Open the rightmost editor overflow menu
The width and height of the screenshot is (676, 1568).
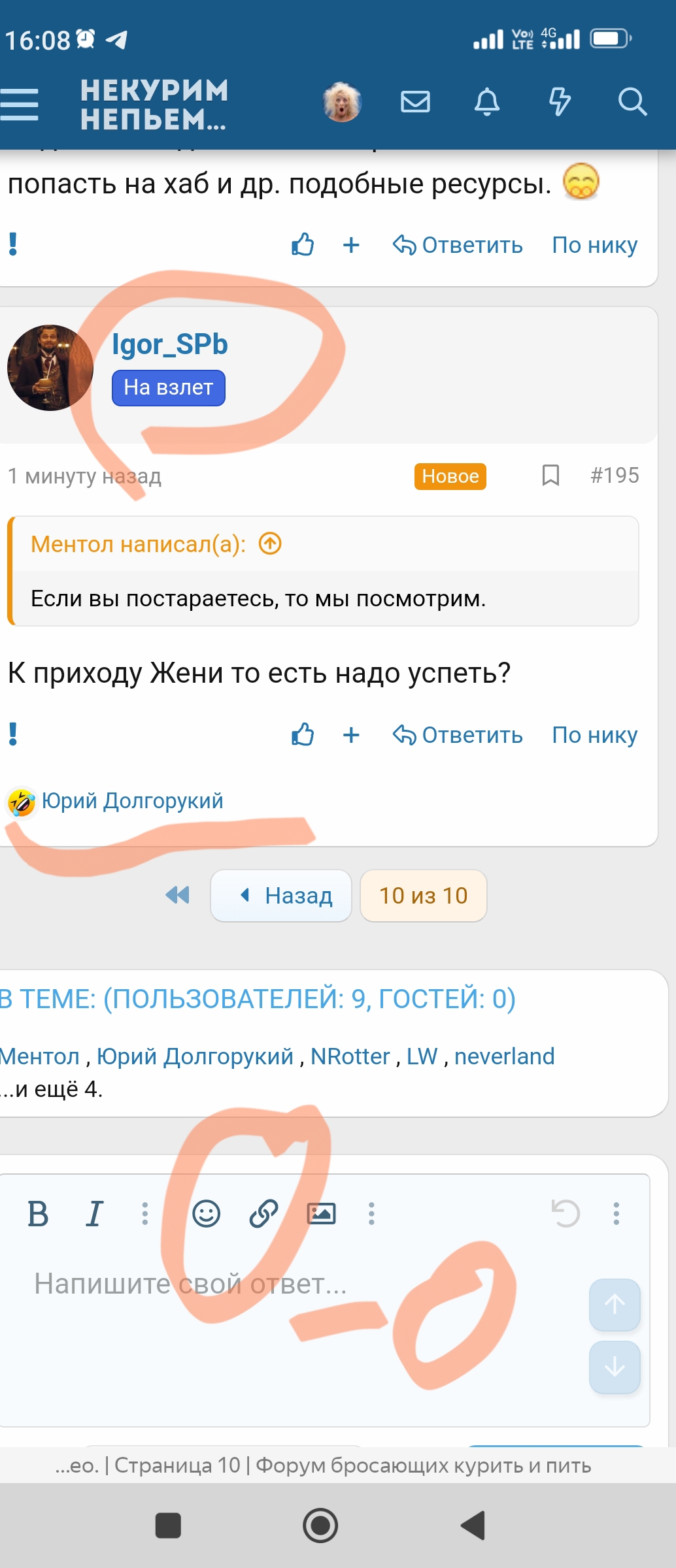616,1214
